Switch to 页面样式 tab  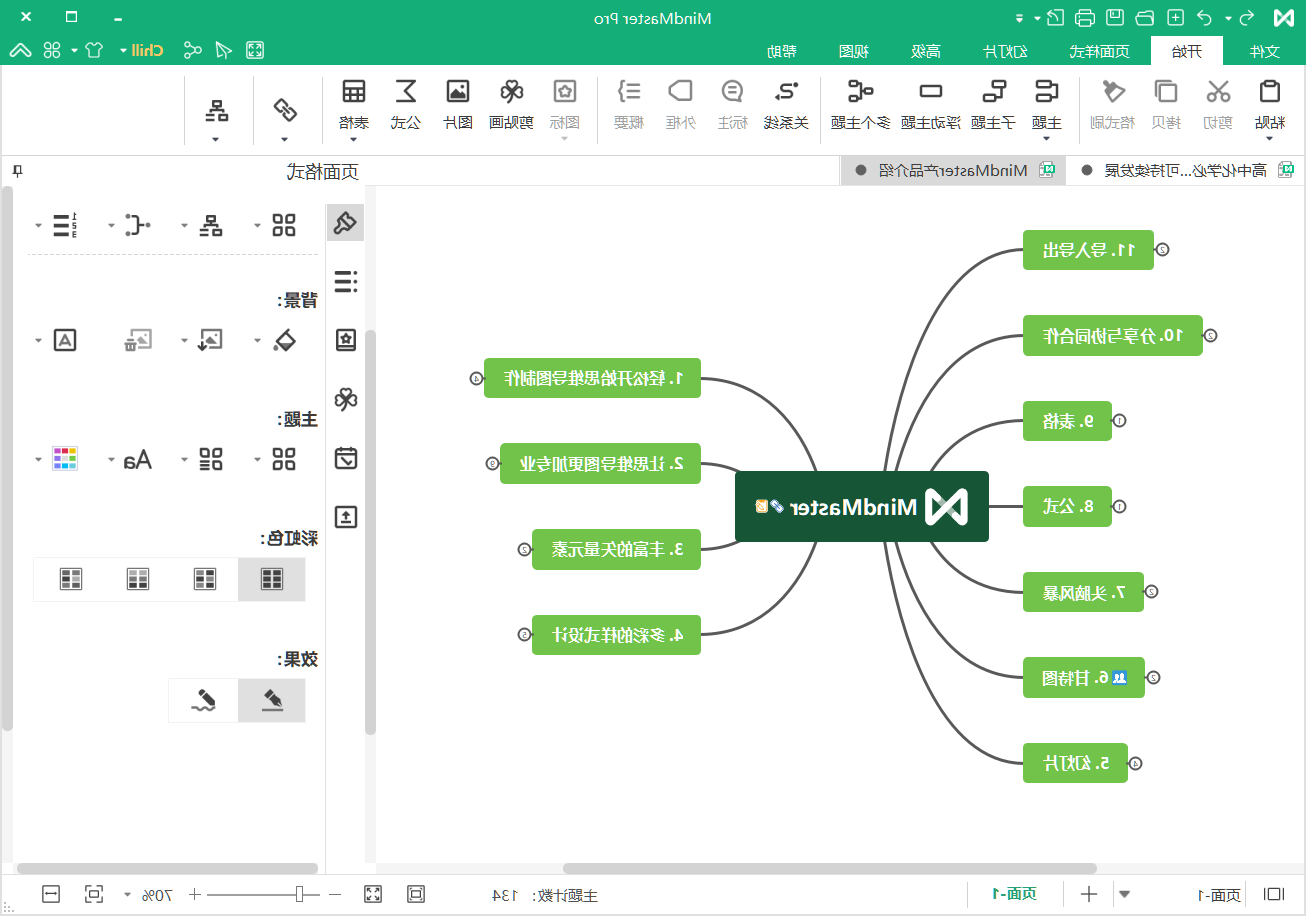pyautogui.click(x=1100, y=51)
